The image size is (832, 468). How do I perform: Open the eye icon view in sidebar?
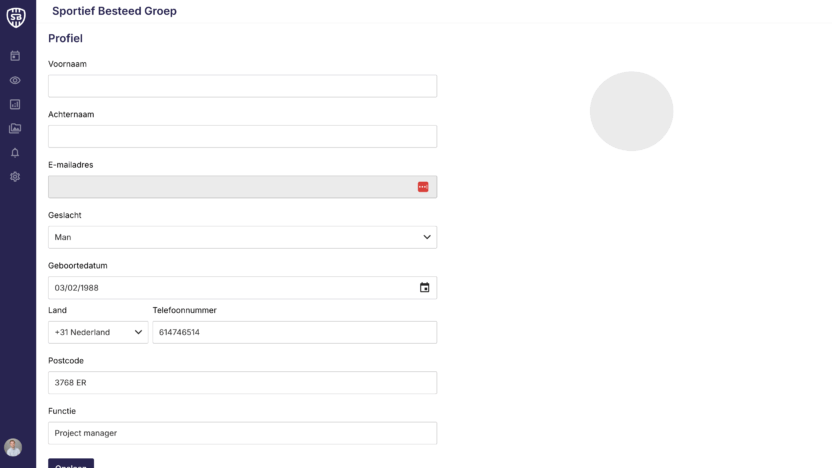coord(15,80)
